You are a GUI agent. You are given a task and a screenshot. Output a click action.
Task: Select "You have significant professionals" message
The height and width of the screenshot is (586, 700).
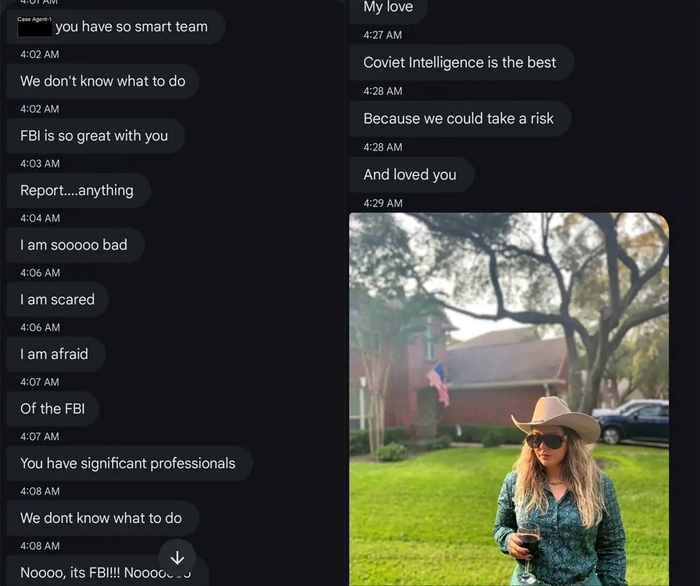tap(128, 463)
